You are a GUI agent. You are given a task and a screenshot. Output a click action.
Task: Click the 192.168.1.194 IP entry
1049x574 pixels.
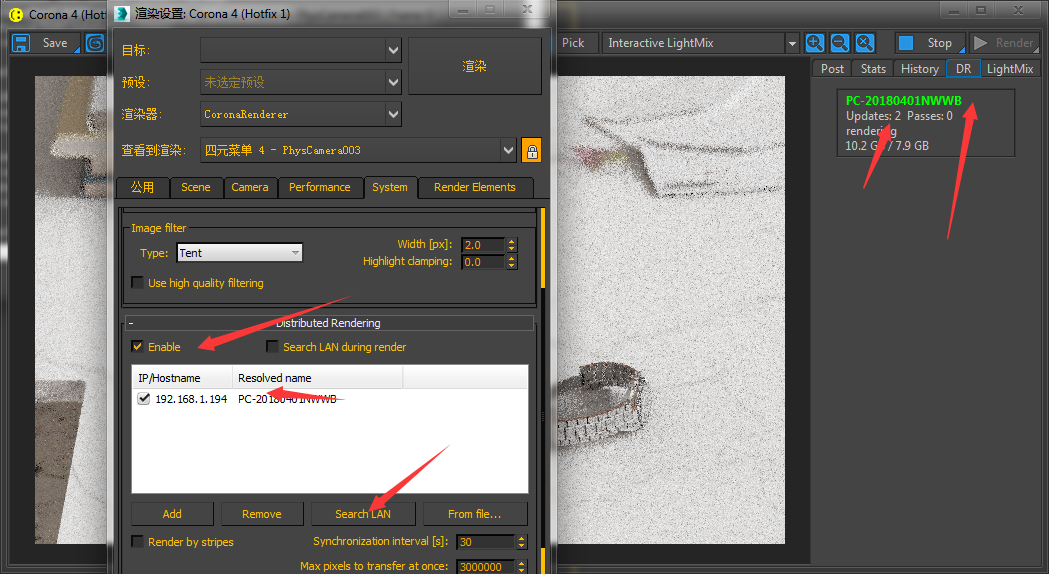click(191, 399)
